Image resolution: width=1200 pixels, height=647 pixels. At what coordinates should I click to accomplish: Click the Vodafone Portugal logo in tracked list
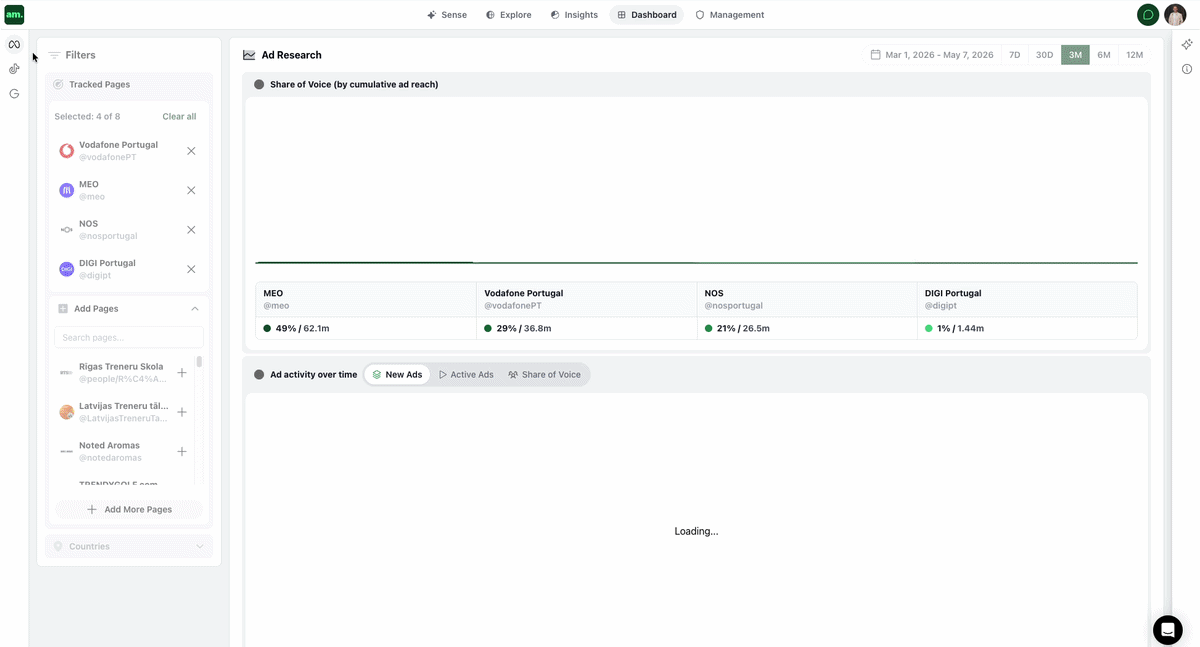(x=66, y=151)
